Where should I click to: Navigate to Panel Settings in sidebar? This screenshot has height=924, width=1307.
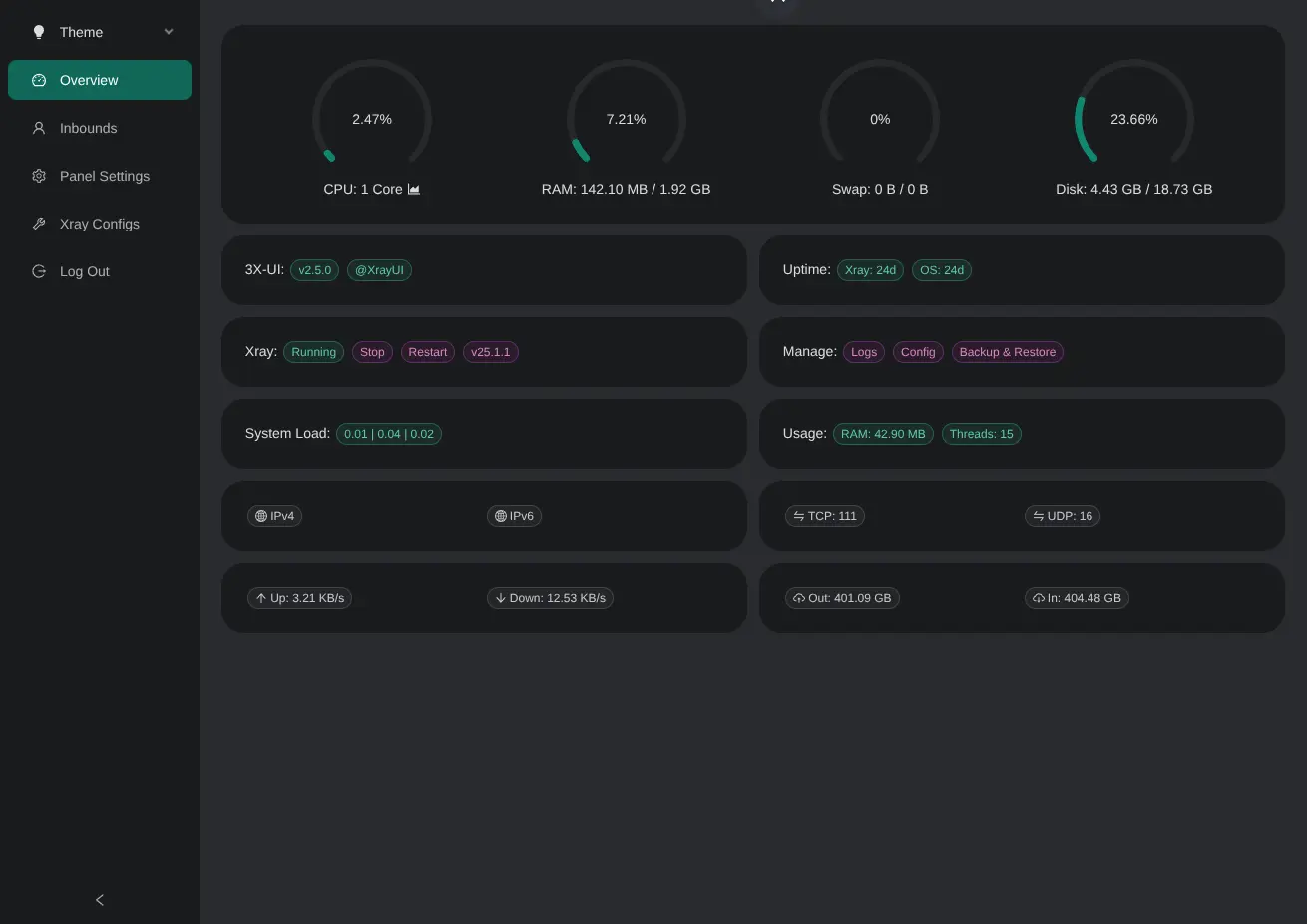click(105, 176)
